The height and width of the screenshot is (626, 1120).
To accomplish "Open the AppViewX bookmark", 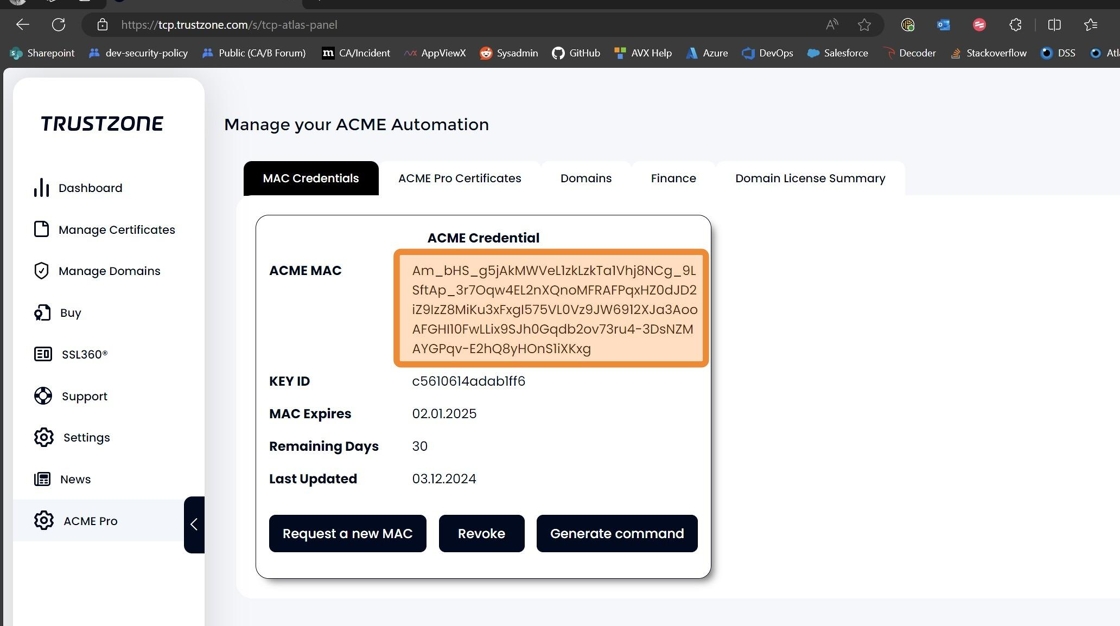I will (434, 53).
